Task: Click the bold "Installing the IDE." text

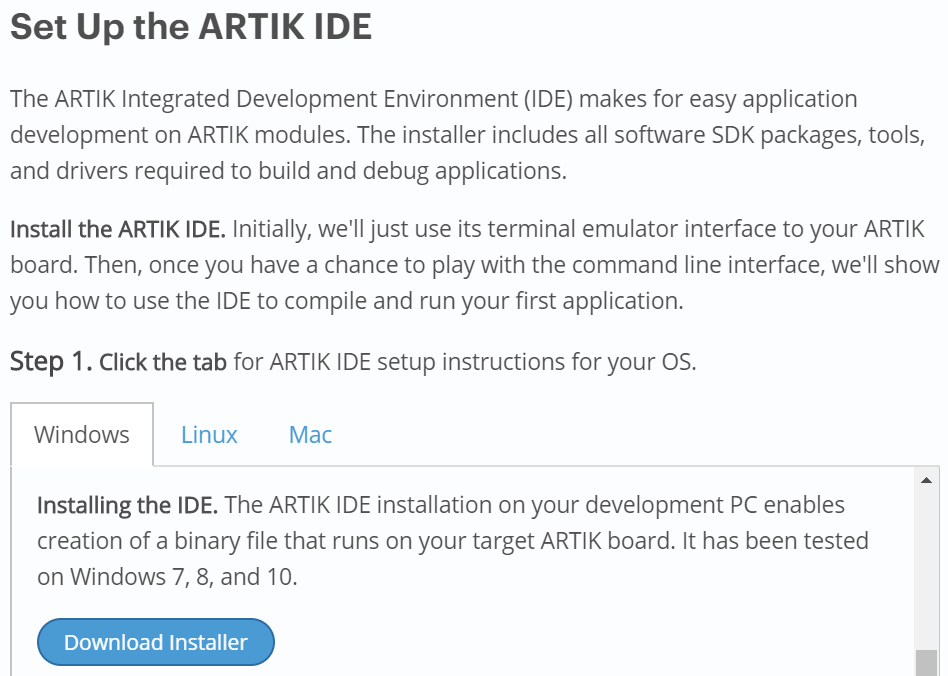Action: coord(128,505)
